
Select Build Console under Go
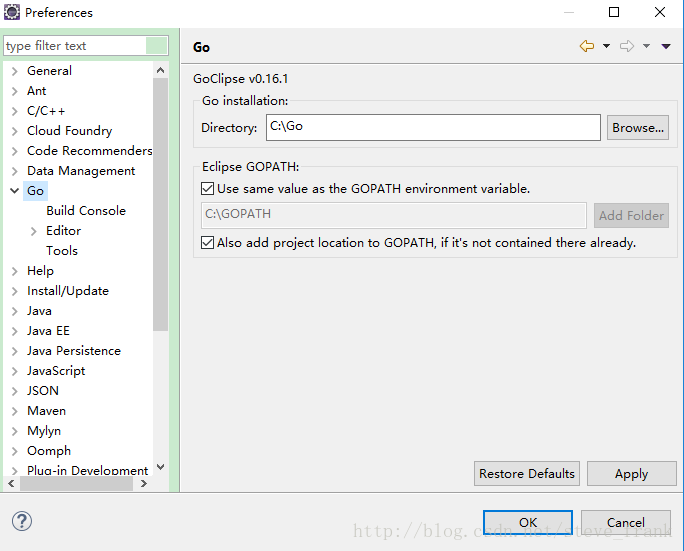point(86,211)
